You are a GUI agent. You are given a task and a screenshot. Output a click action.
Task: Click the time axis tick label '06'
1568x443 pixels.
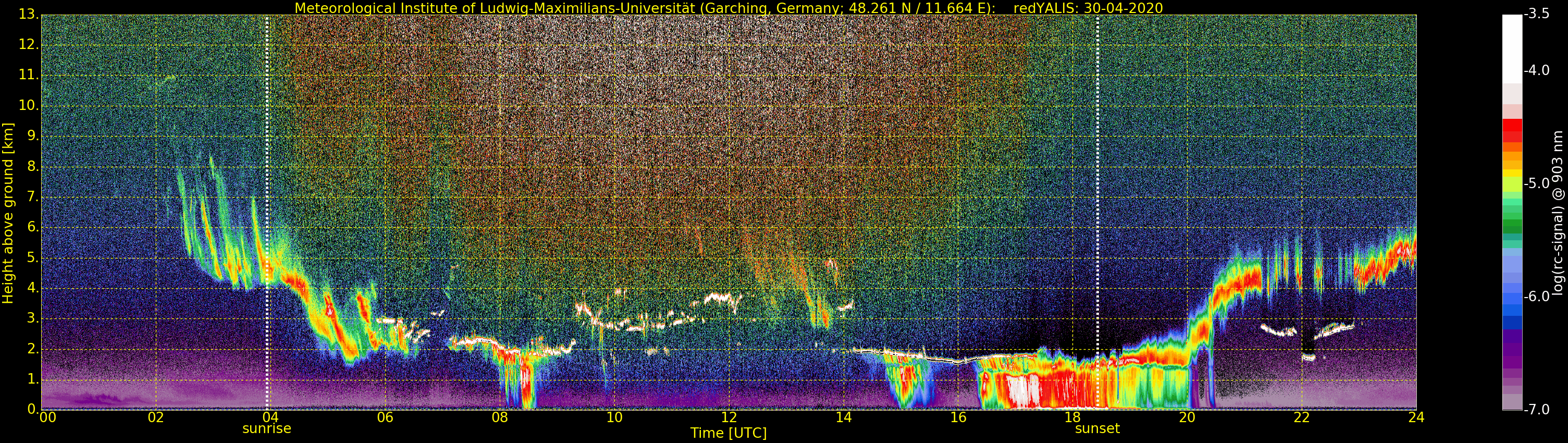[x=385, y=417]
